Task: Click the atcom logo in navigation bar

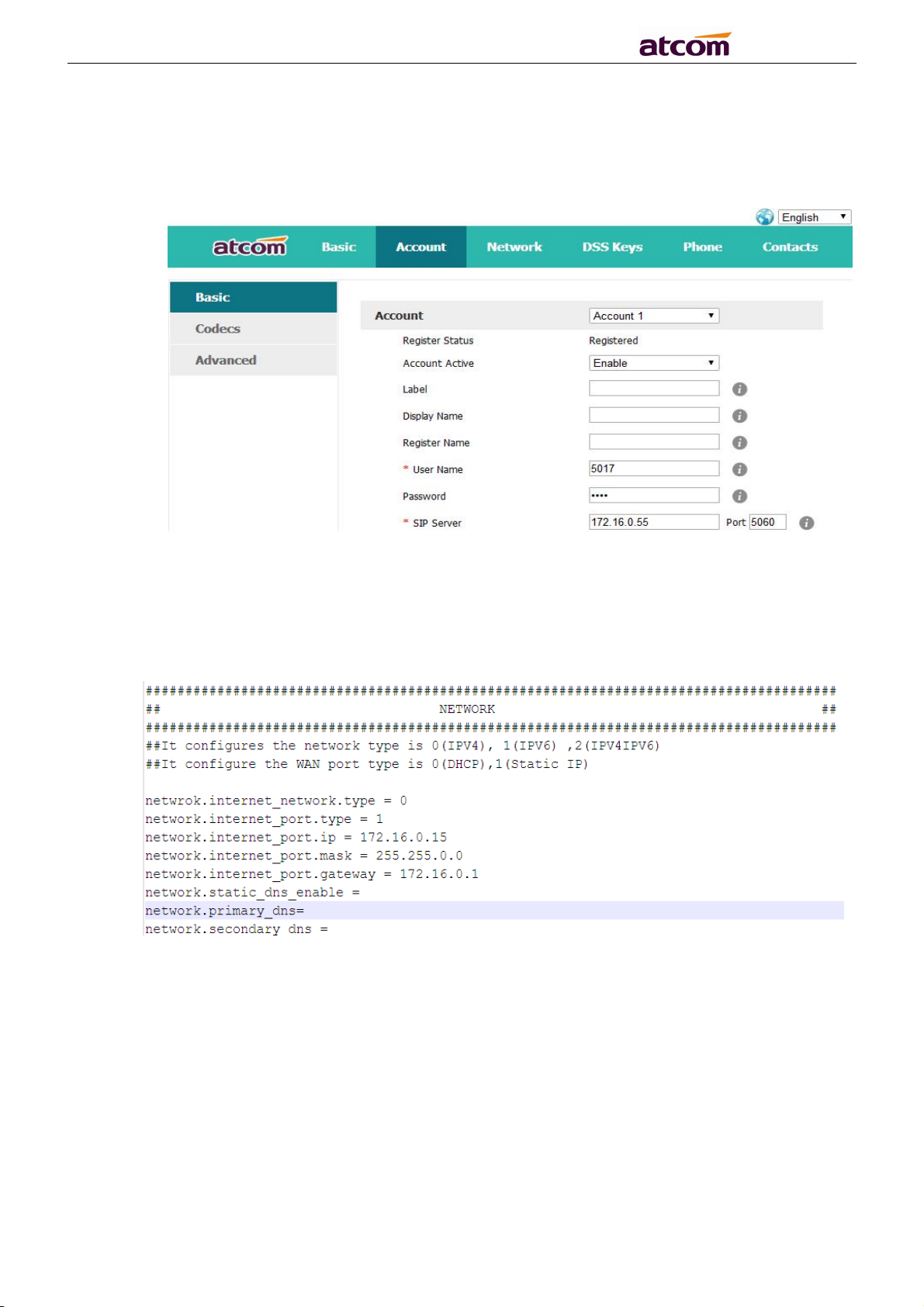Action: [250, 247]
